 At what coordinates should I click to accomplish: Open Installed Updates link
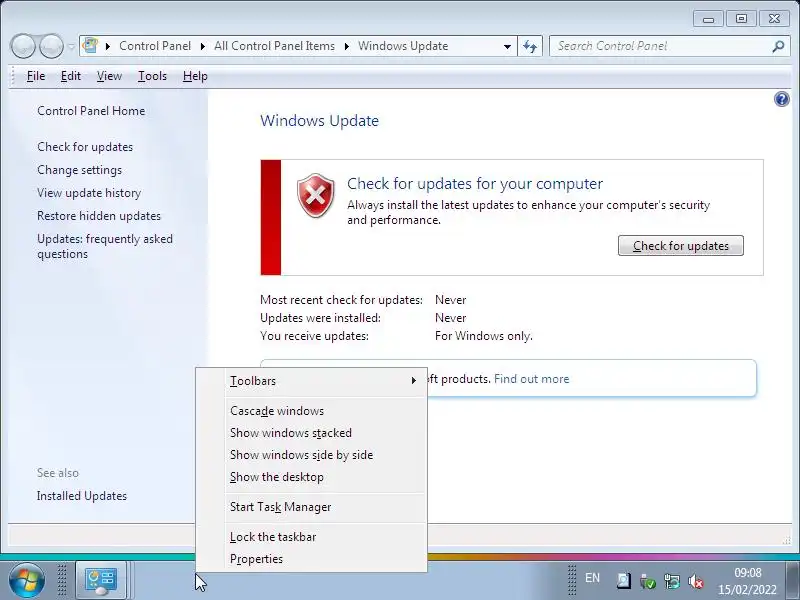click(x=82, y=496)
